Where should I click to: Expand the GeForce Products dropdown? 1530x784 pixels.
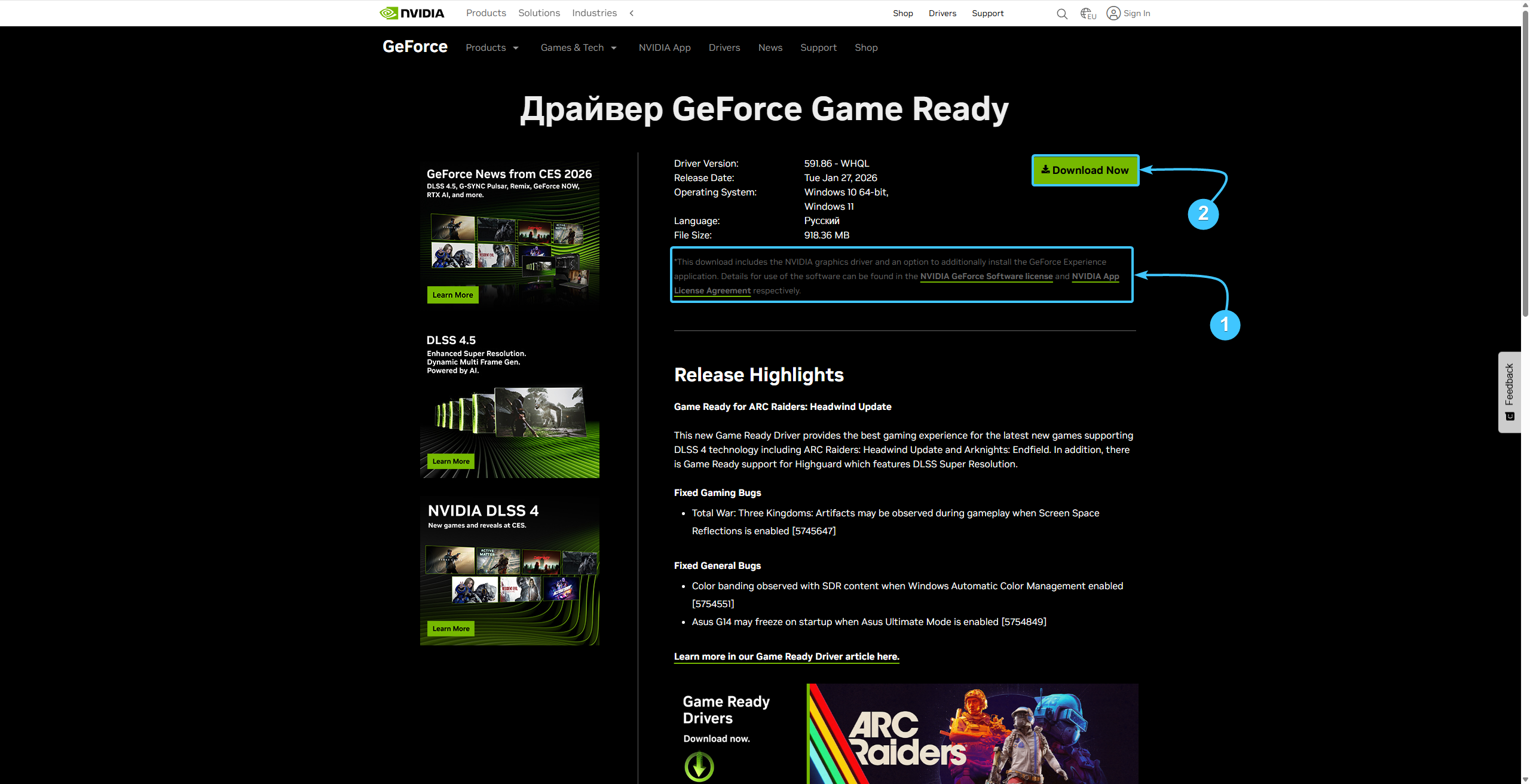pos(492,48)
